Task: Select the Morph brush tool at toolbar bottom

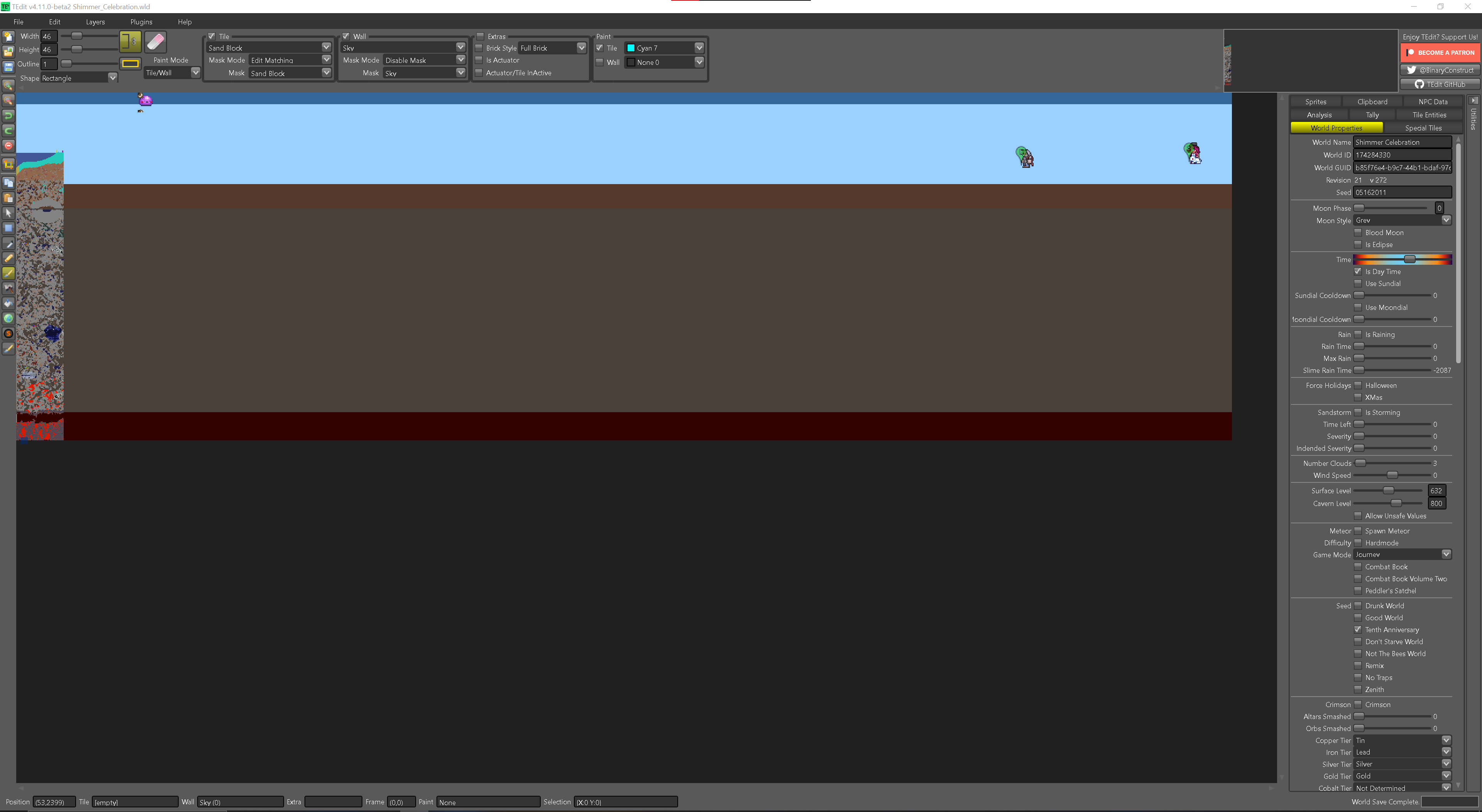Action: coord(8,349)
